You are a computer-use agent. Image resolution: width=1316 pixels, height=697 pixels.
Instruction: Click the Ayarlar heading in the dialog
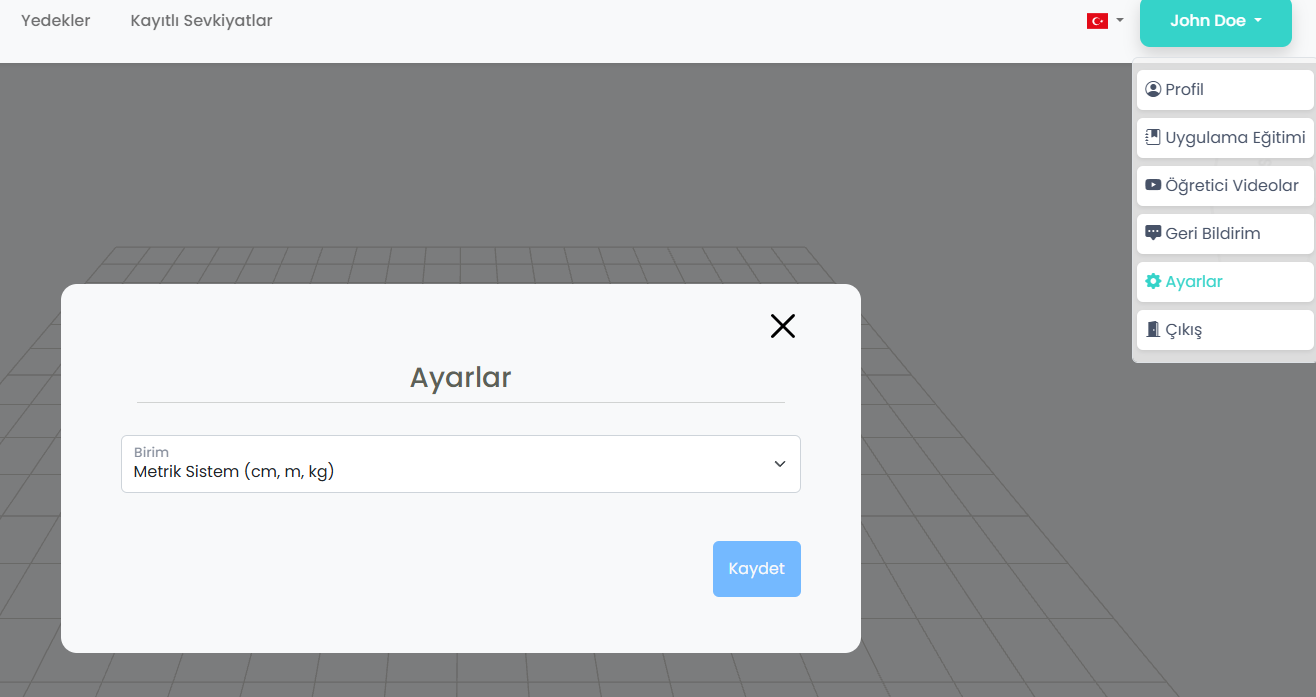click(x=460, y=378)
